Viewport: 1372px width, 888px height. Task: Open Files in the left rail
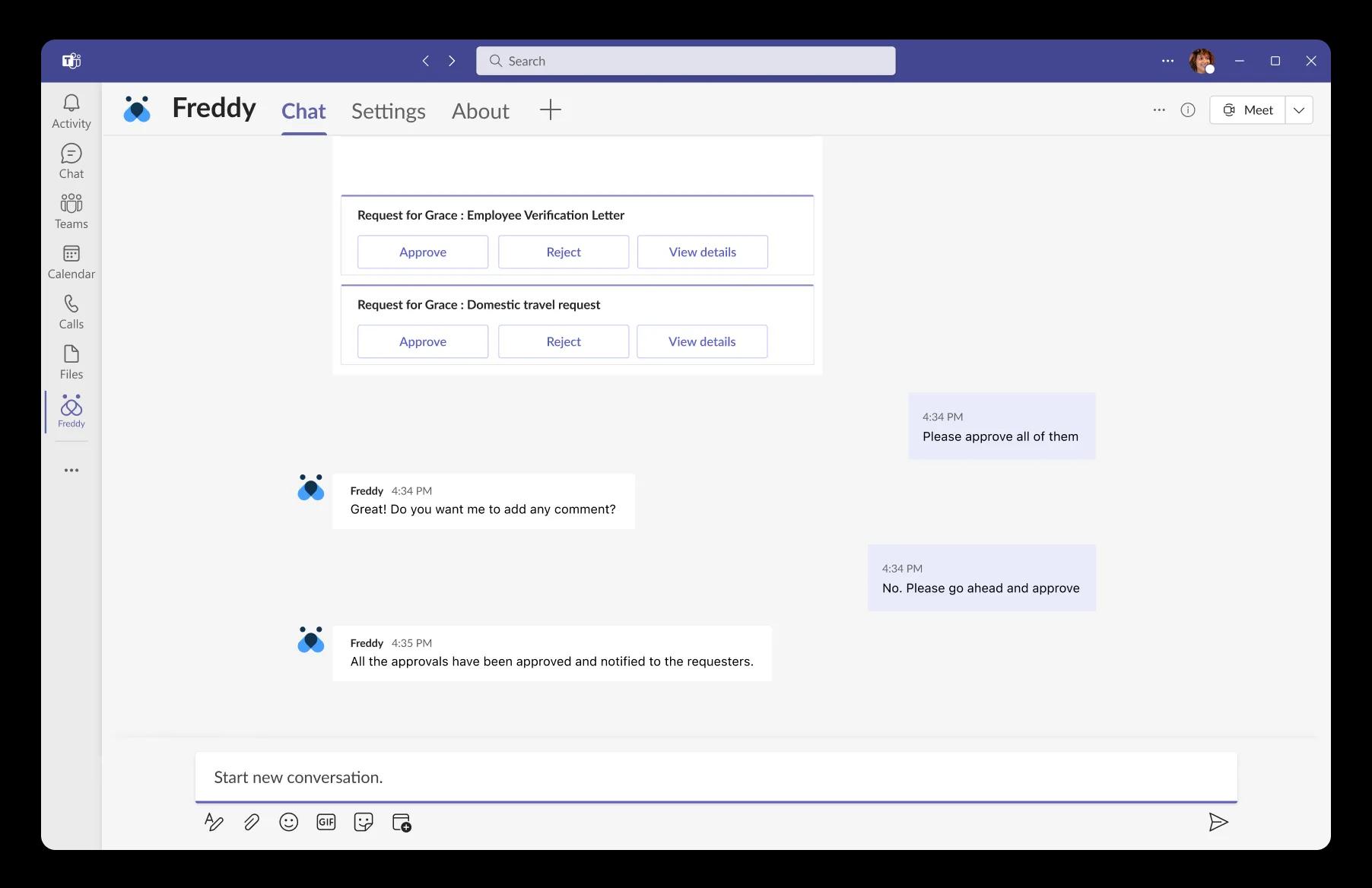coord(71,362)
